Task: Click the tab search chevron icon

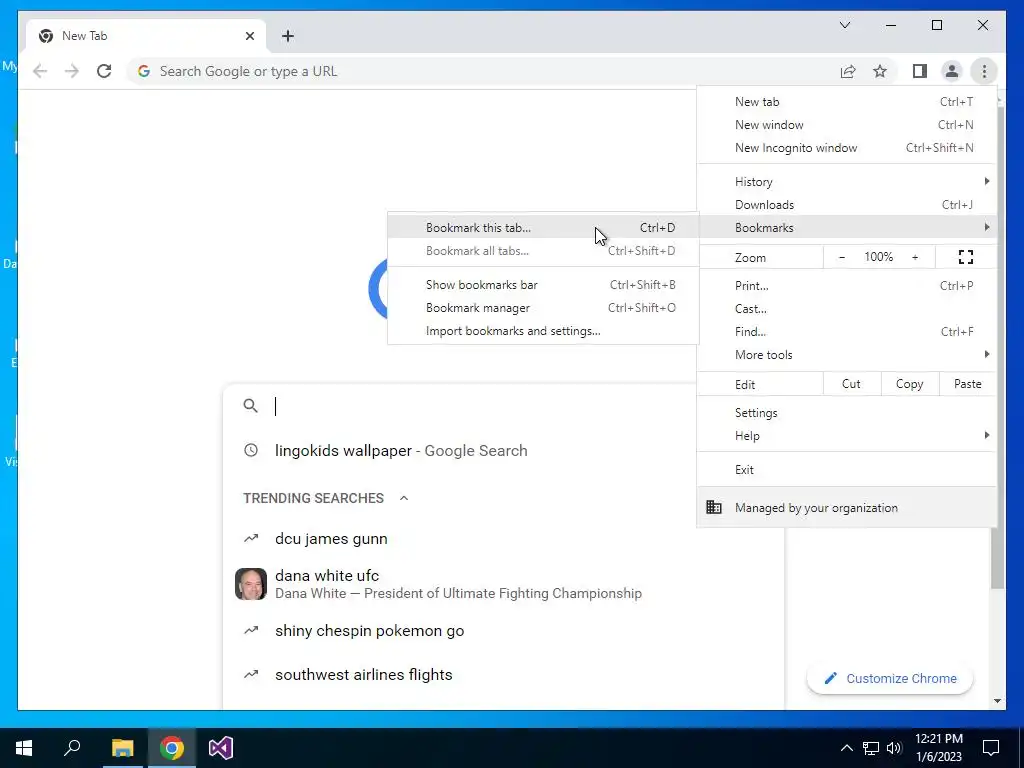Action: pyautogui.click(x=844, y=25)
